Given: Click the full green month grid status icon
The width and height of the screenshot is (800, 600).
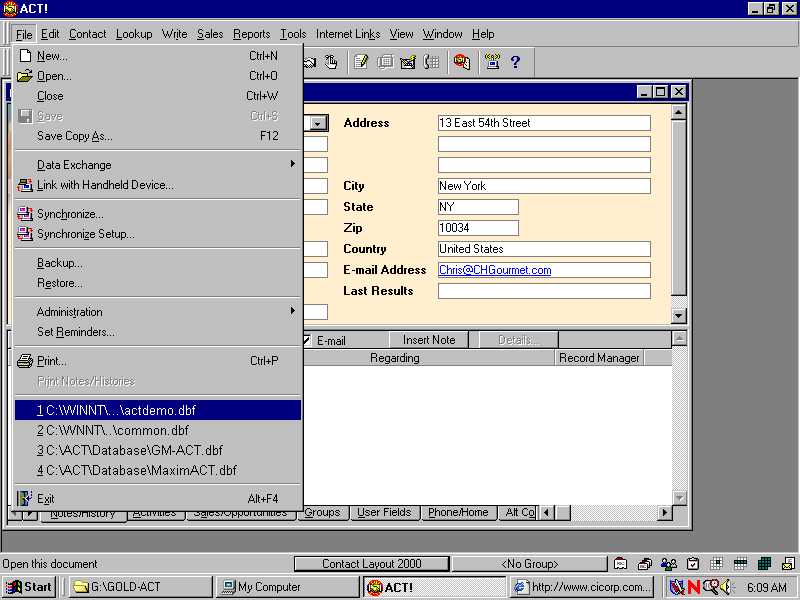Looking at the screenshot, I should [764, 563].
